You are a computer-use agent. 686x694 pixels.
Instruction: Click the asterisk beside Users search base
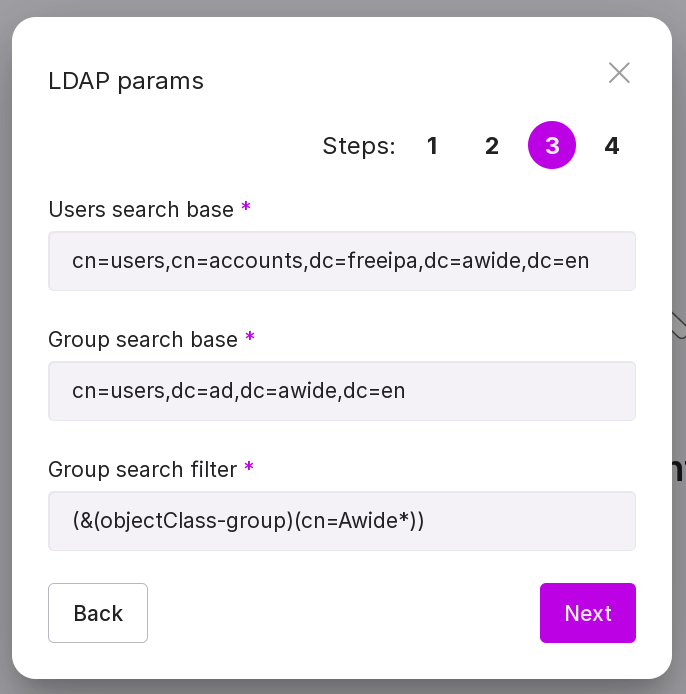click(x=246, y=208)
